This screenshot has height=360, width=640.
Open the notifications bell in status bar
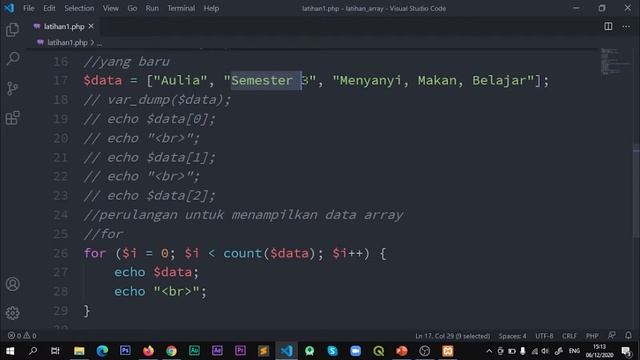coord(628,336)
